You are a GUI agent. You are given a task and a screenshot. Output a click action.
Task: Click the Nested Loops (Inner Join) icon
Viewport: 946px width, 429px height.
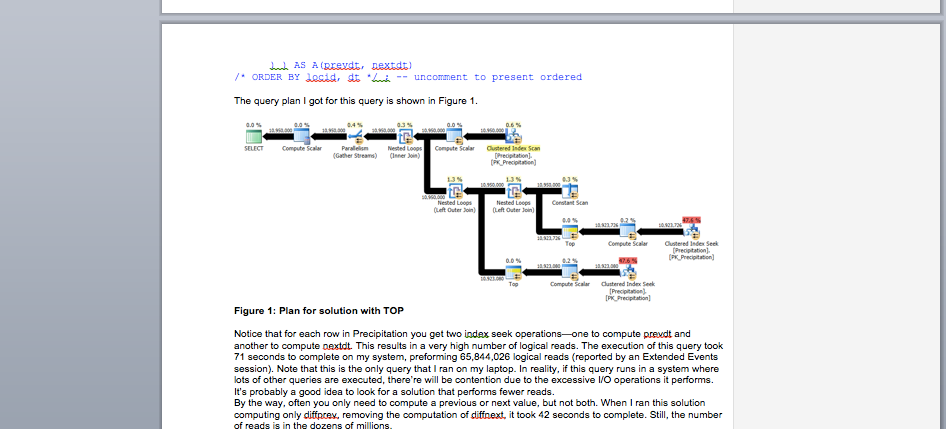pyautogui.click(x=404, y=135)
